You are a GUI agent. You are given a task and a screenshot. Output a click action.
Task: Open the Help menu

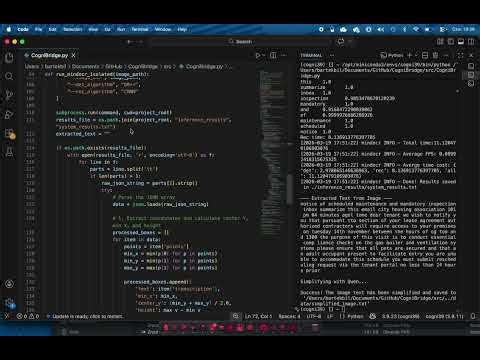pyautogui.click(x=182, y=29)
